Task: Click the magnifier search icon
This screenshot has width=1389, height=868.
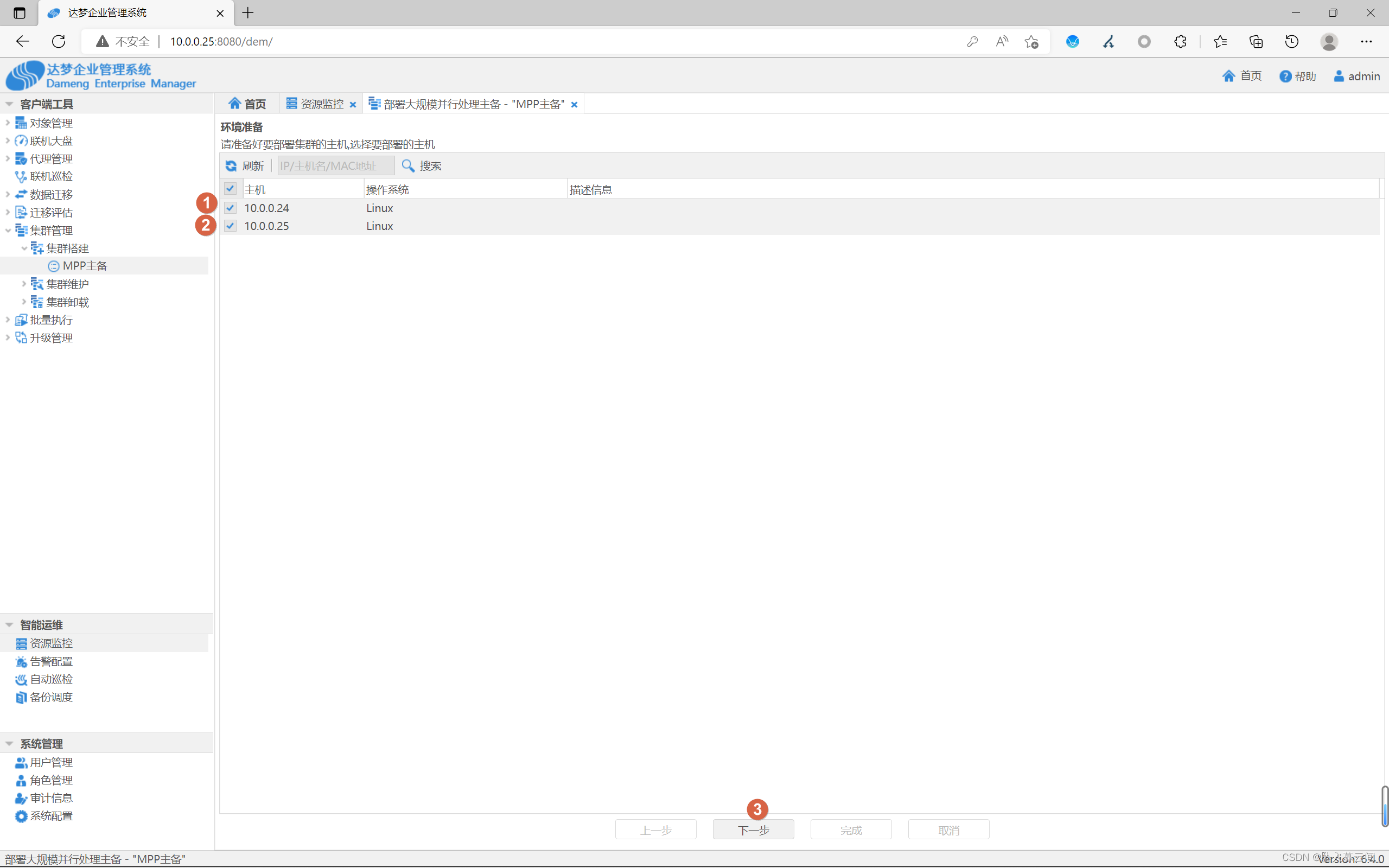Action: (x=407, y=166)
